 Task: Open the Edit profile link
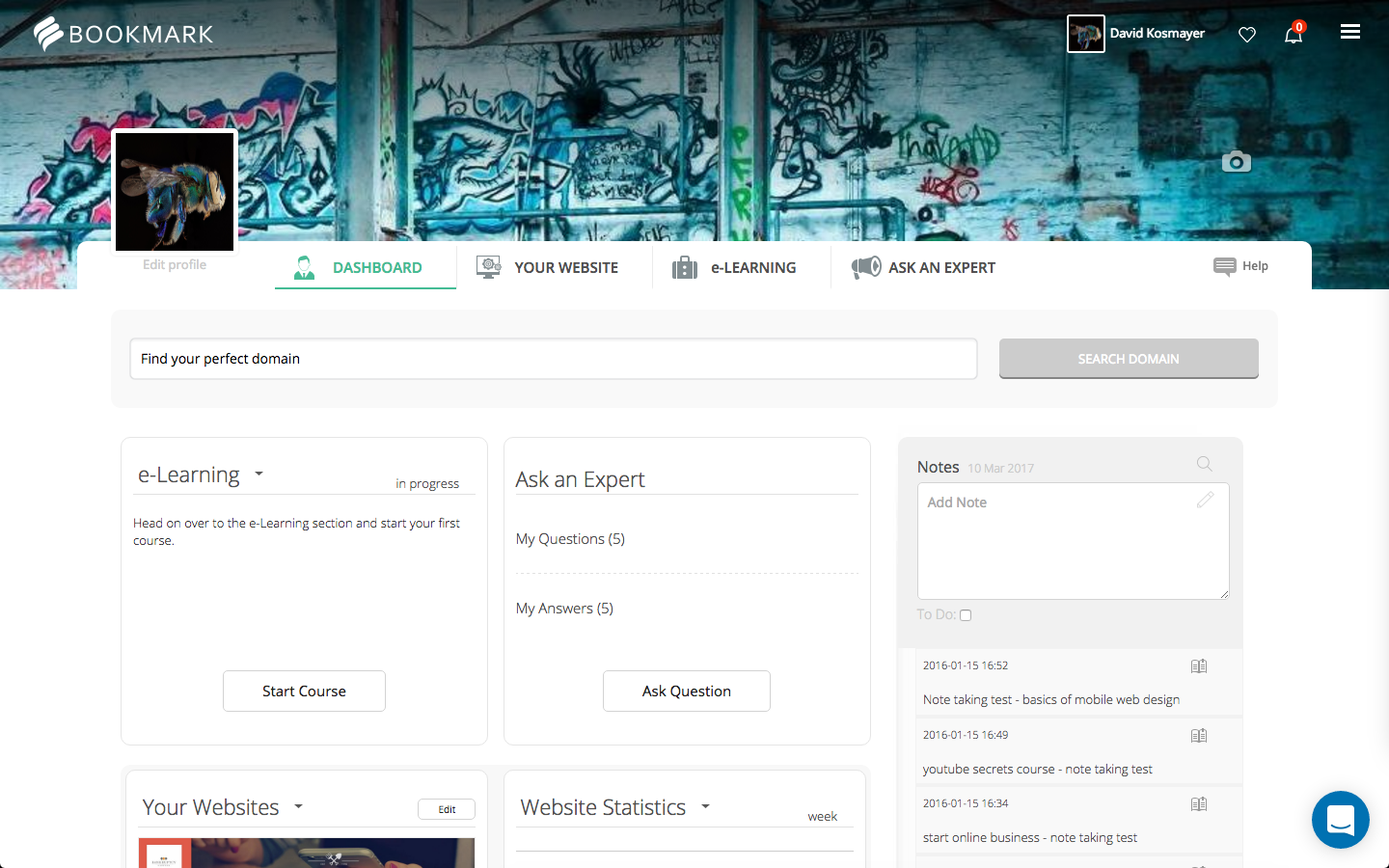pyautogui.click(x=175, y=264)
